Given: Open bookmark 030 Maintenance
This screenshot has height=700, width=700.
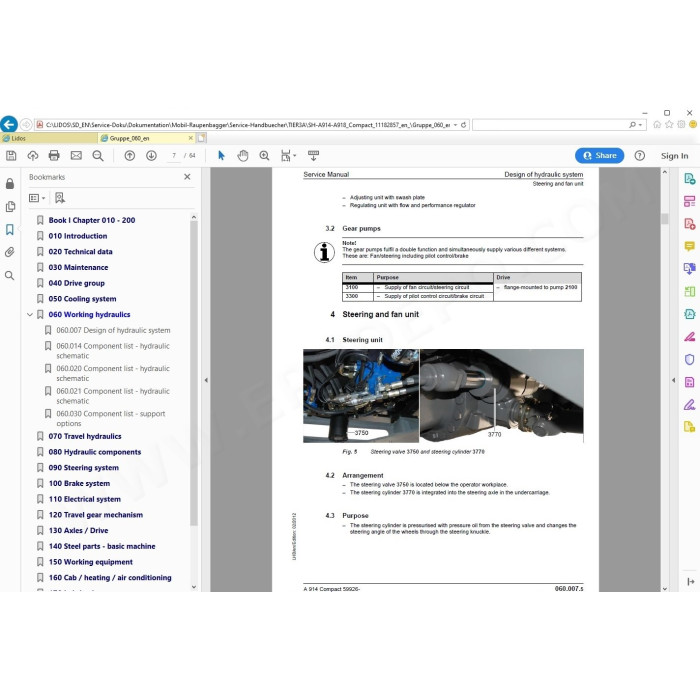Looking at the screenshot, I should 78,267.
